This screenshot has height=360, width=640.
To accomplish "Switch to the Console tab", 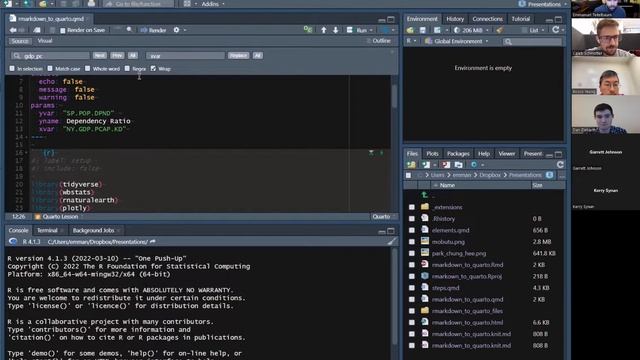I will click(x=18, y=230).
